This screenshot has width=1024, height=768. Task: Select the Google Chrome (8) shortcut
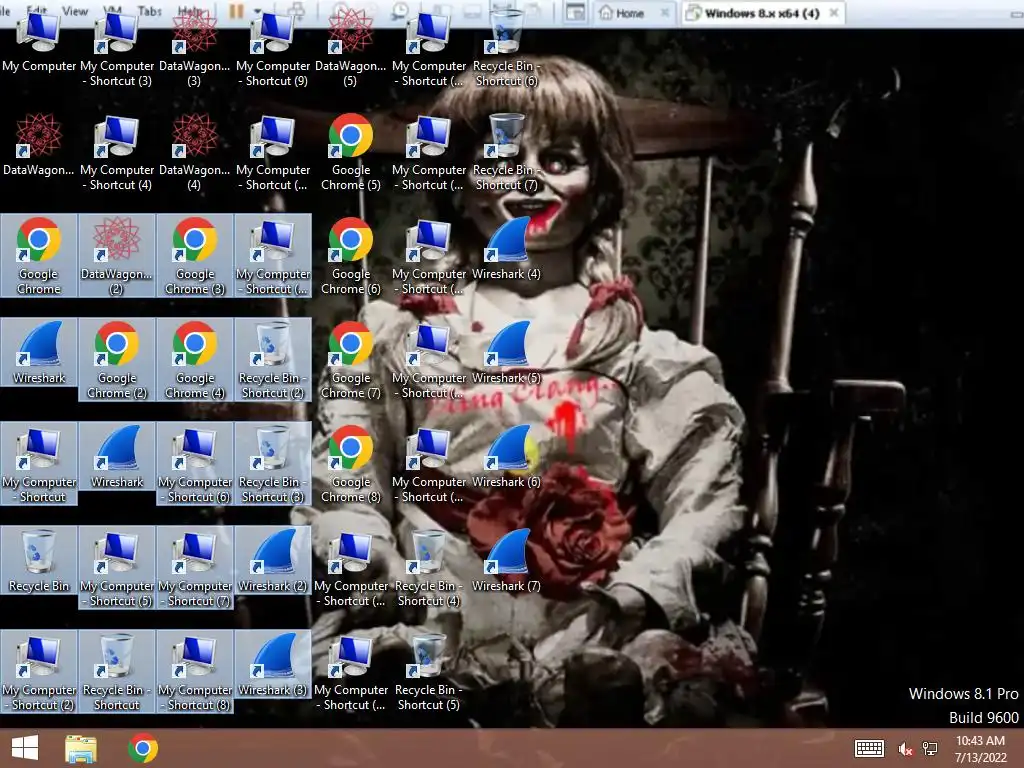[351, 464]
